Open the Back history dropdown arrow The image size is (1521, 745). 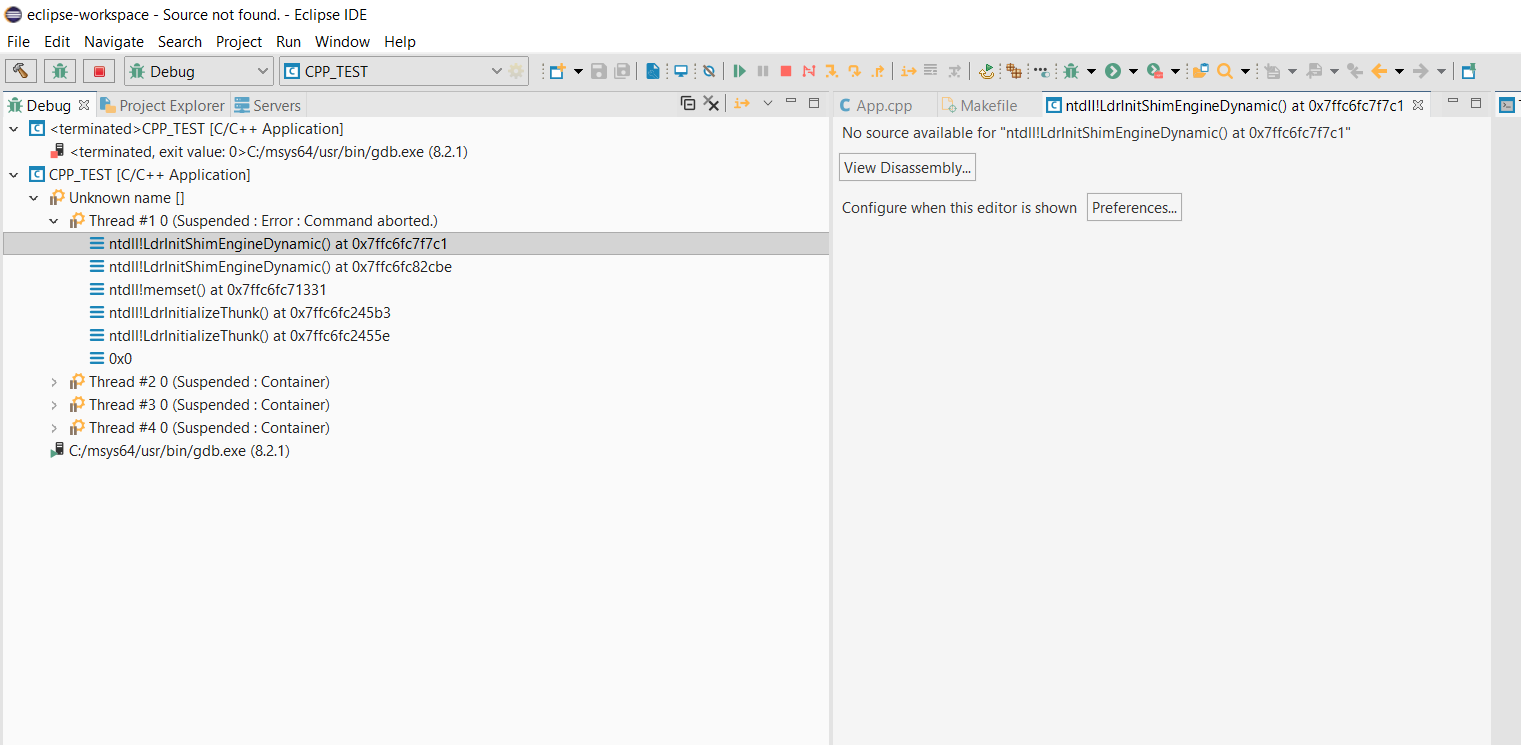[1399, 71]
